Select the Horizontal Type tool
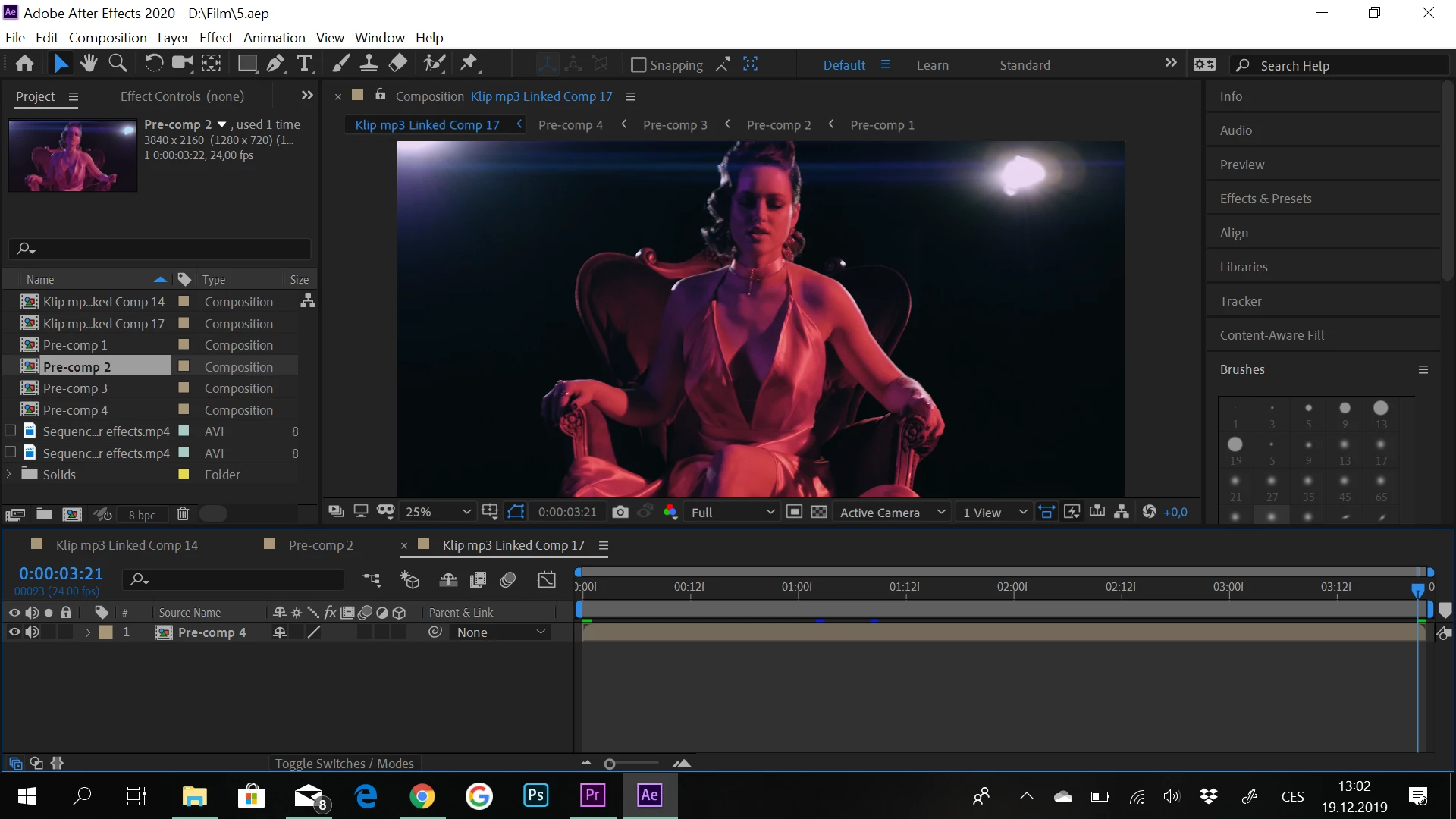Viewport: 1456px width, 819px height. (305, 64)
